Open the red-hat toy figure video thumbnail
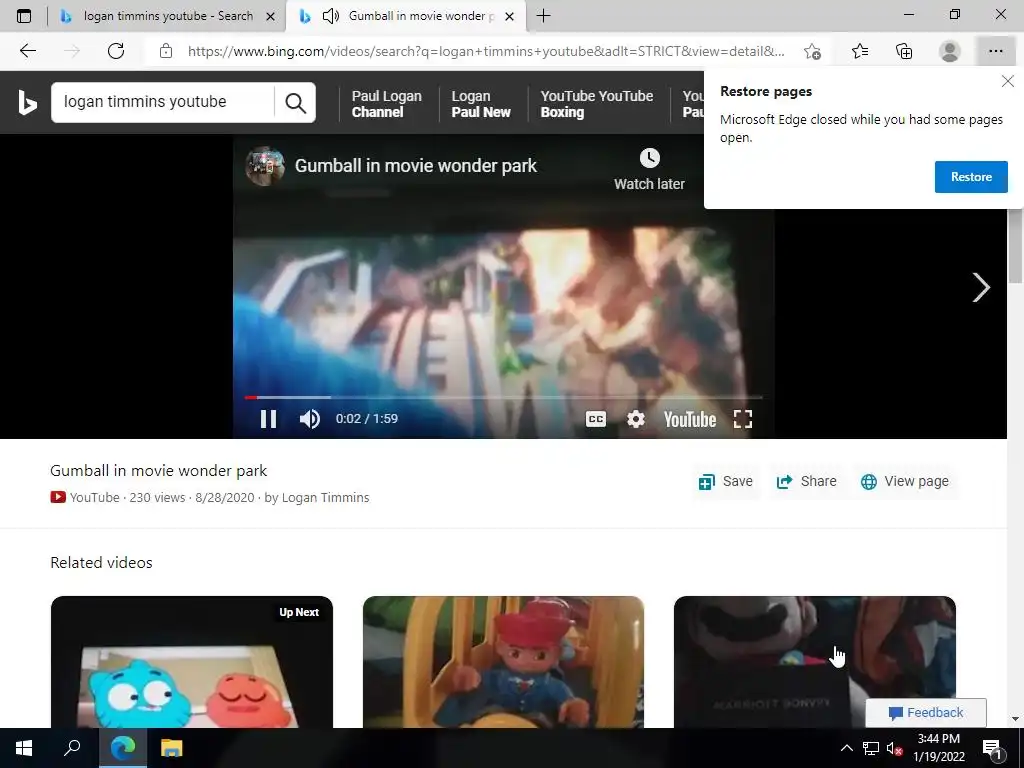The height and width of the screenshot is (768, 1024). pyautogui.click(x=503, y=662)
